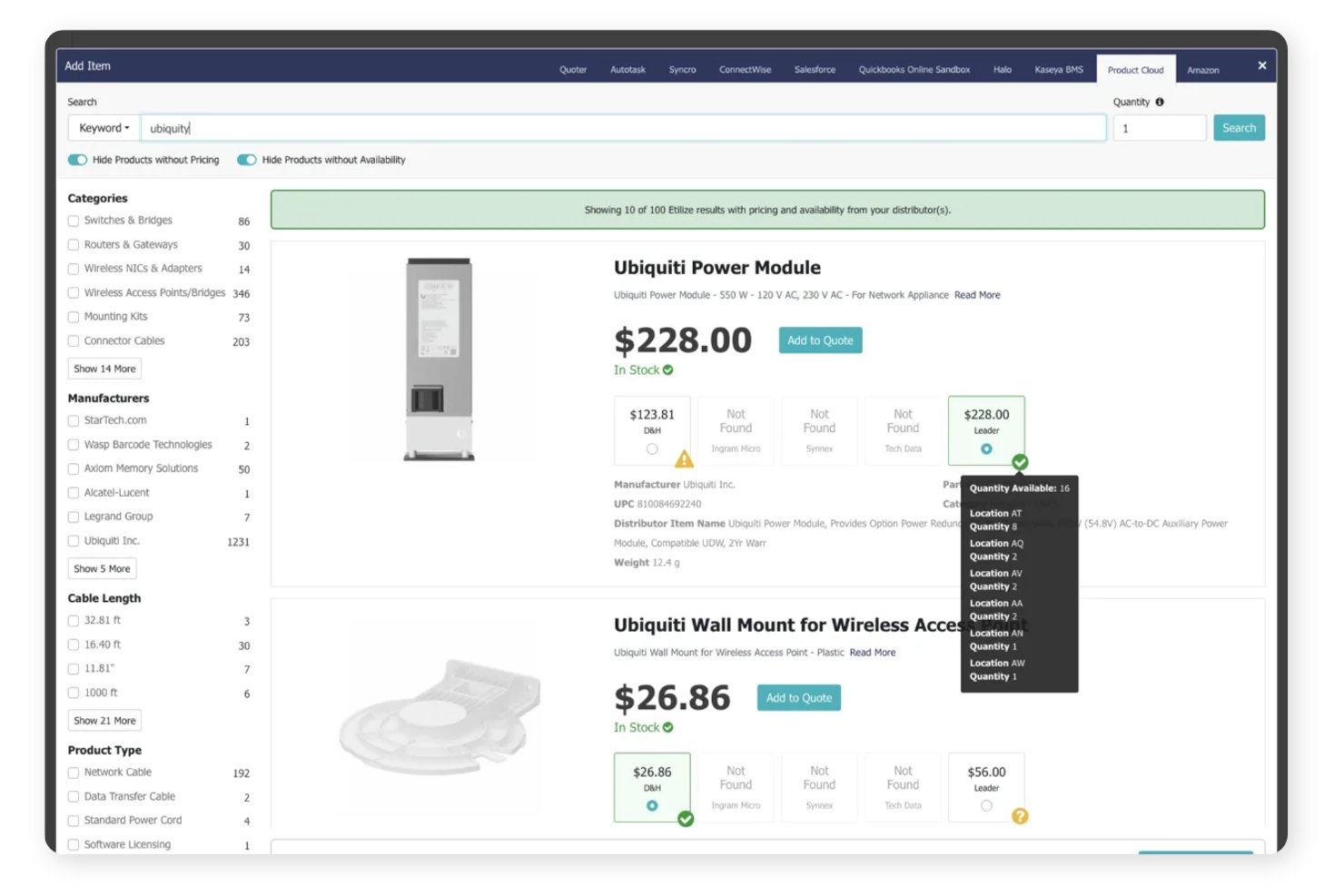
Task: Click the Quantity input field
Action: point(1160,128)
